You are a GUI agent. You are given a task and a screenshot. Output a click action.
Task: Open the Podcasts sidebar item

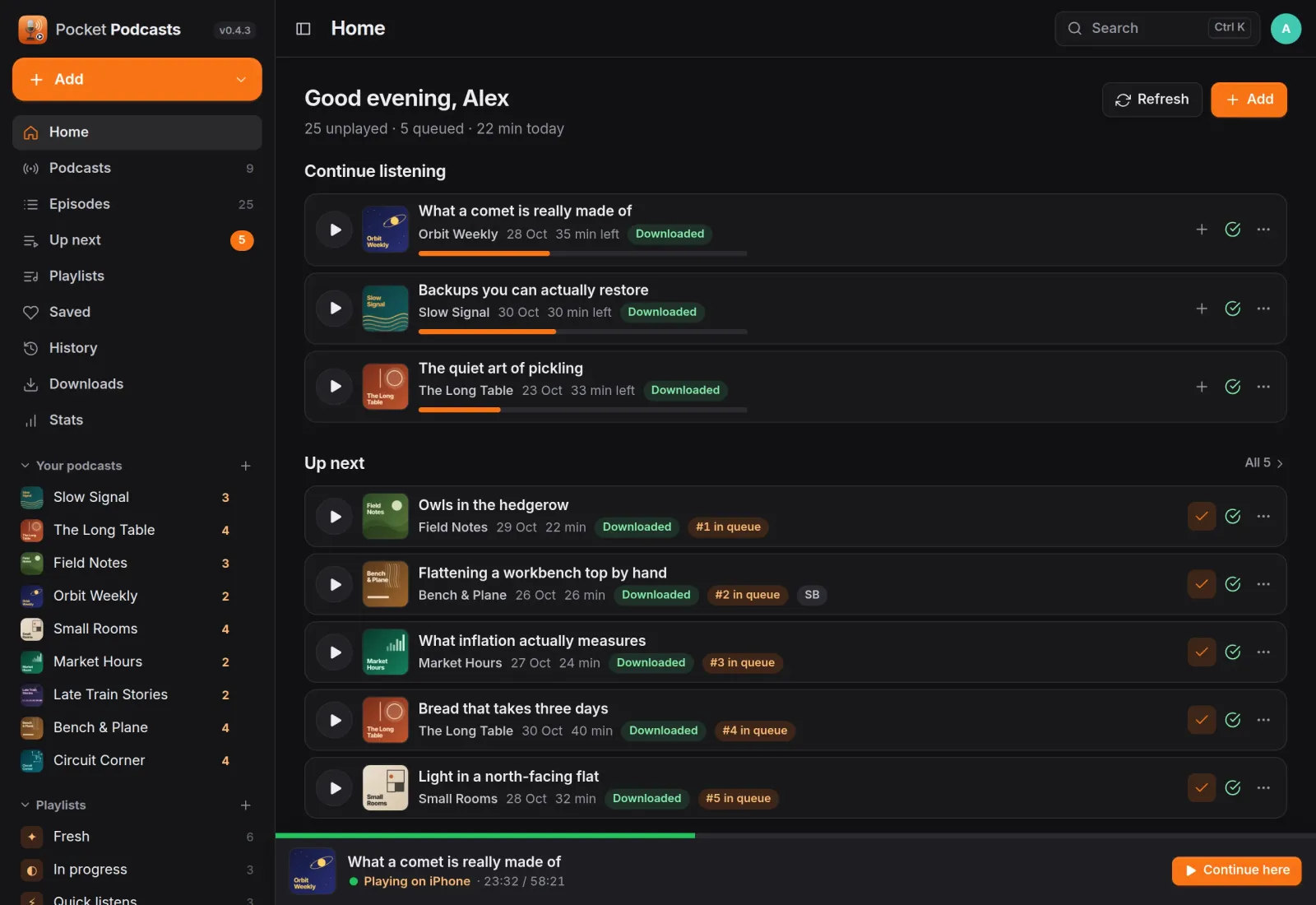tap(137, 169)
